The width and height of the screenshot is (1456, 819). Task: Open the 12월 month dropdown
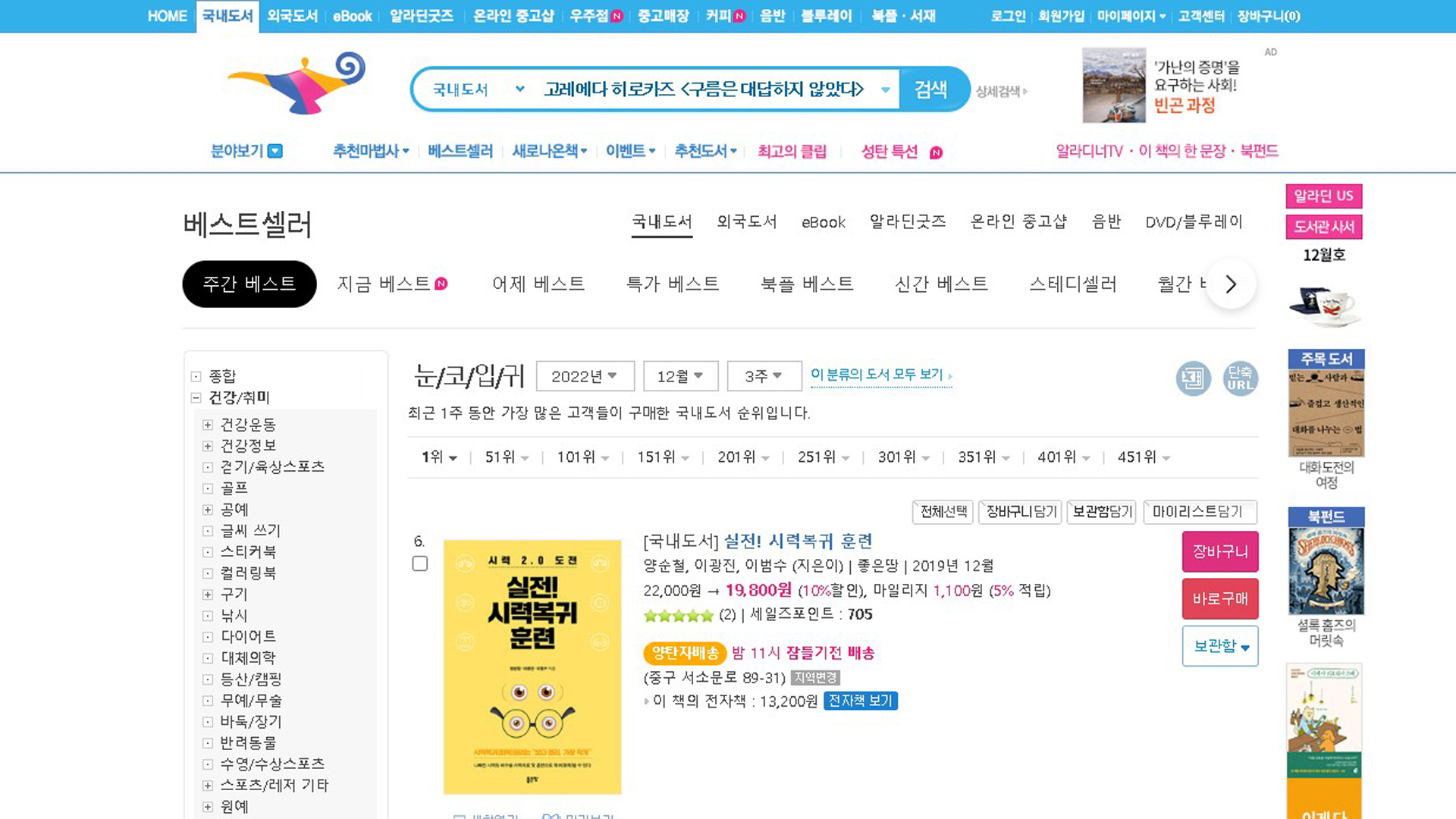point(679,376)
